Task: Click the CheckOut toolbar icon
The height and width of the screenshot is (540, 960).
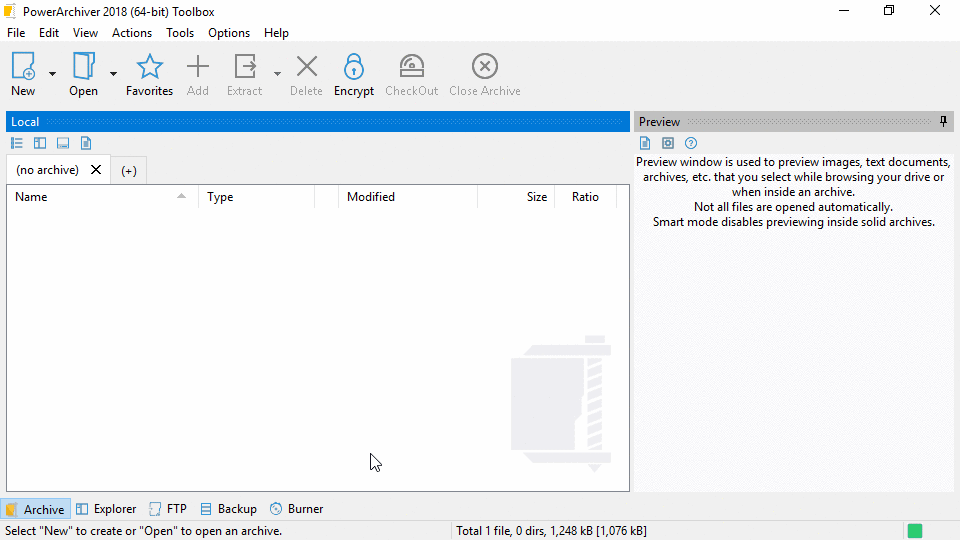Action: click(x=411, y=66)
